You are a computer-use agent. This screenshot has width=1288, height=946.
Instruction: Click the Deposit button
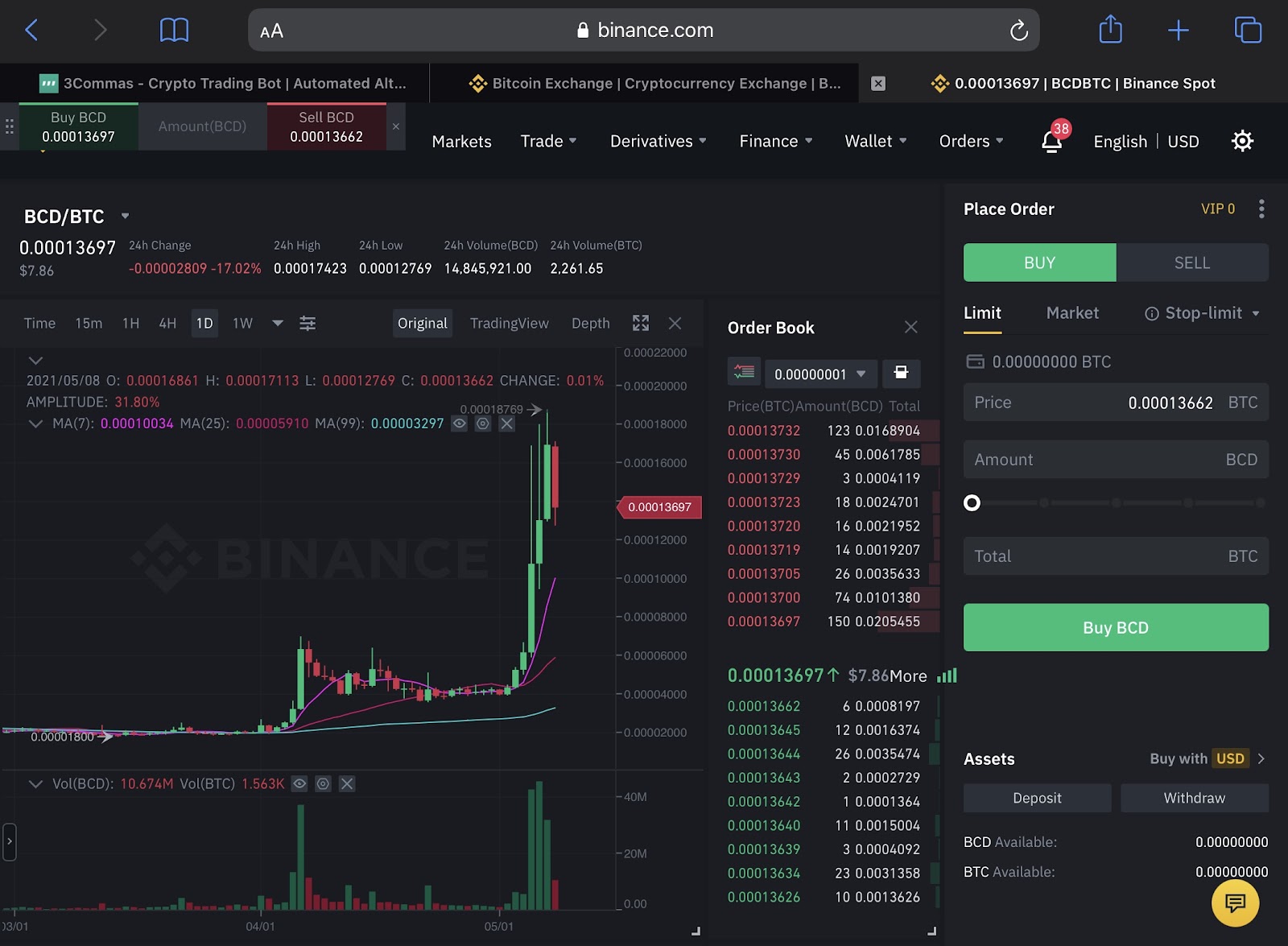click(1037, 798)
